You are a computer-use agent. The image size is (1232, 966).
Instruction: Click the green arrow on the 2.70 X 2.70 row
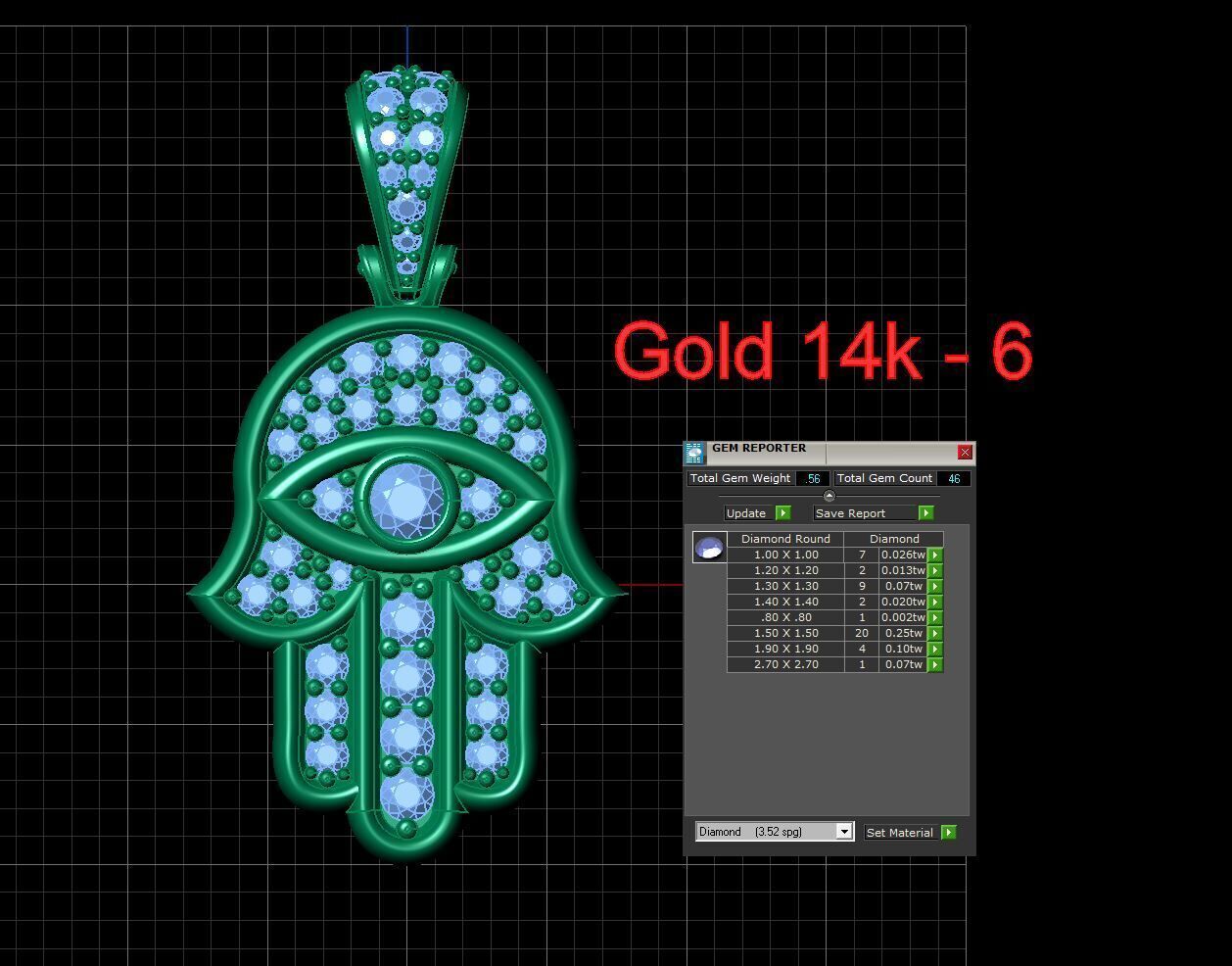pyautogui.click(x=935, y=664)
